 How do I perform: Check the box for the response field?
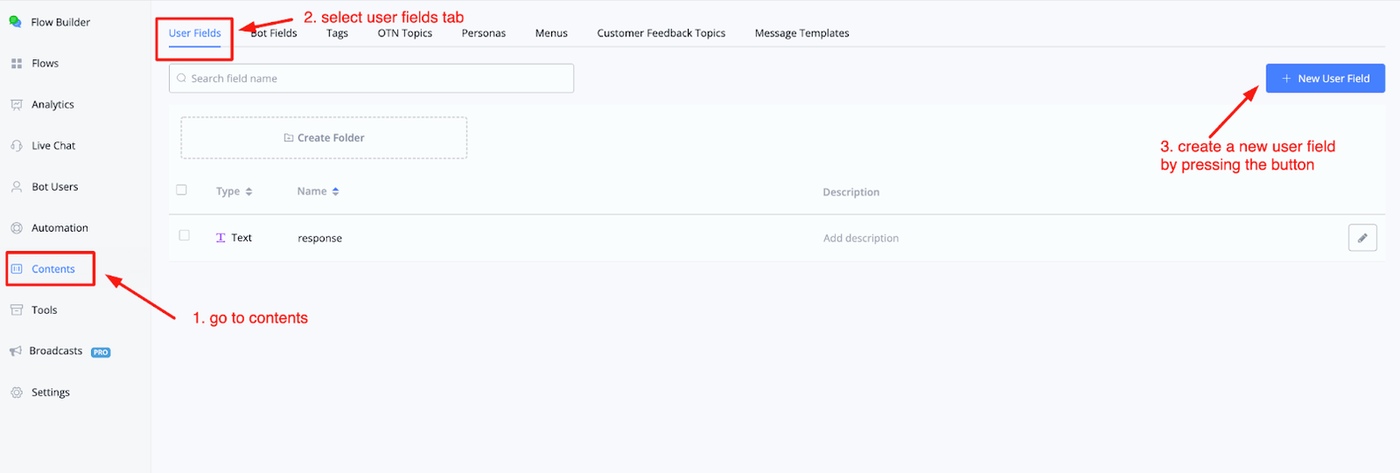tap(184, 236)
